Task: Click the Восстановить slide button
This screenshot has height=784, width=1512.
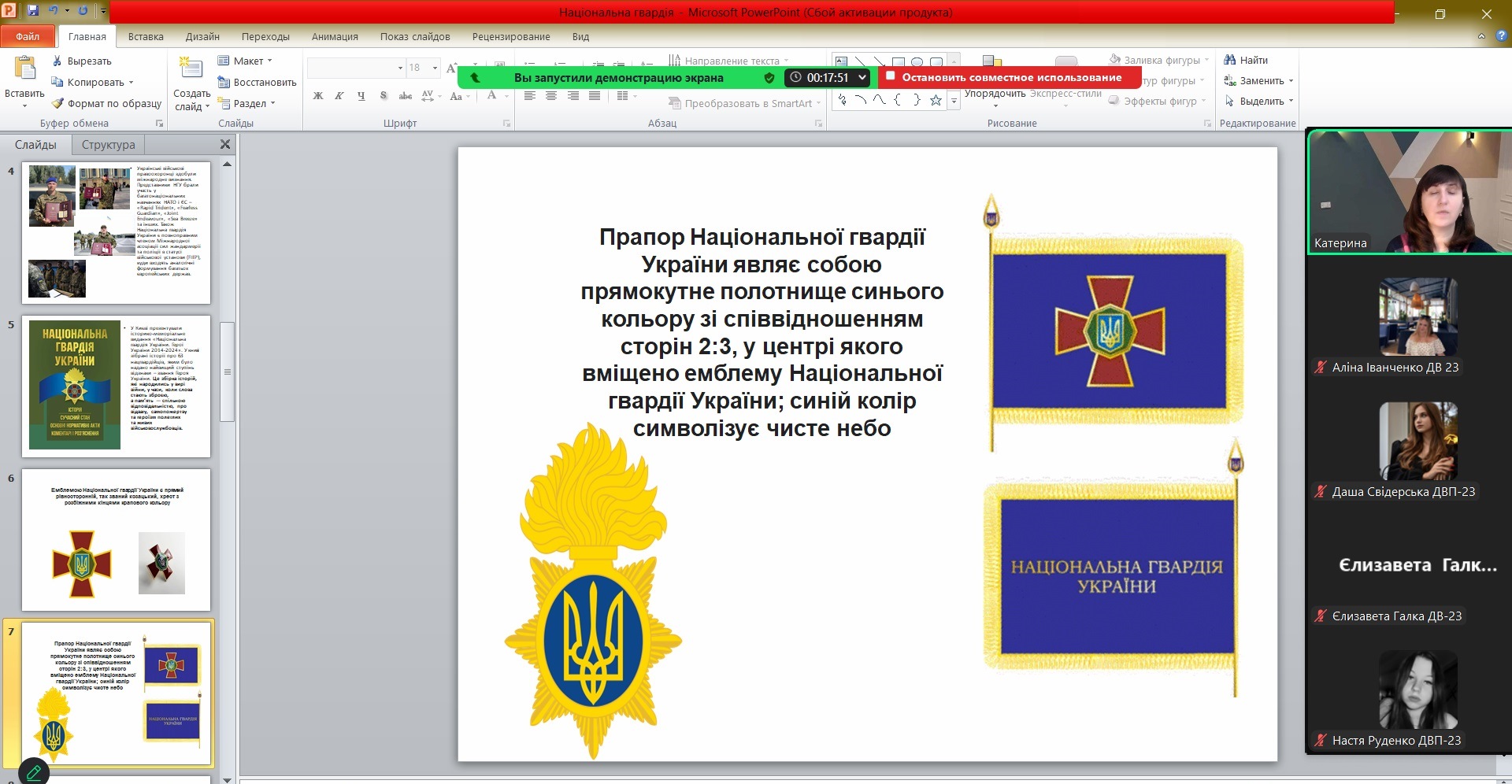Action: (257, 82)
